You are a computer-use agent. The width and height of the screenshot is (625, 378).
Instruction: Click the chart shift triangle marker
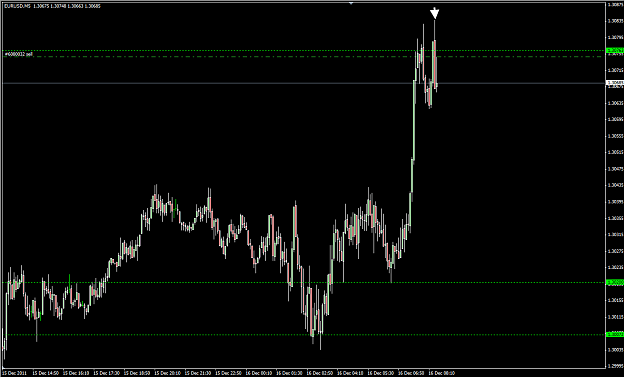351,3
